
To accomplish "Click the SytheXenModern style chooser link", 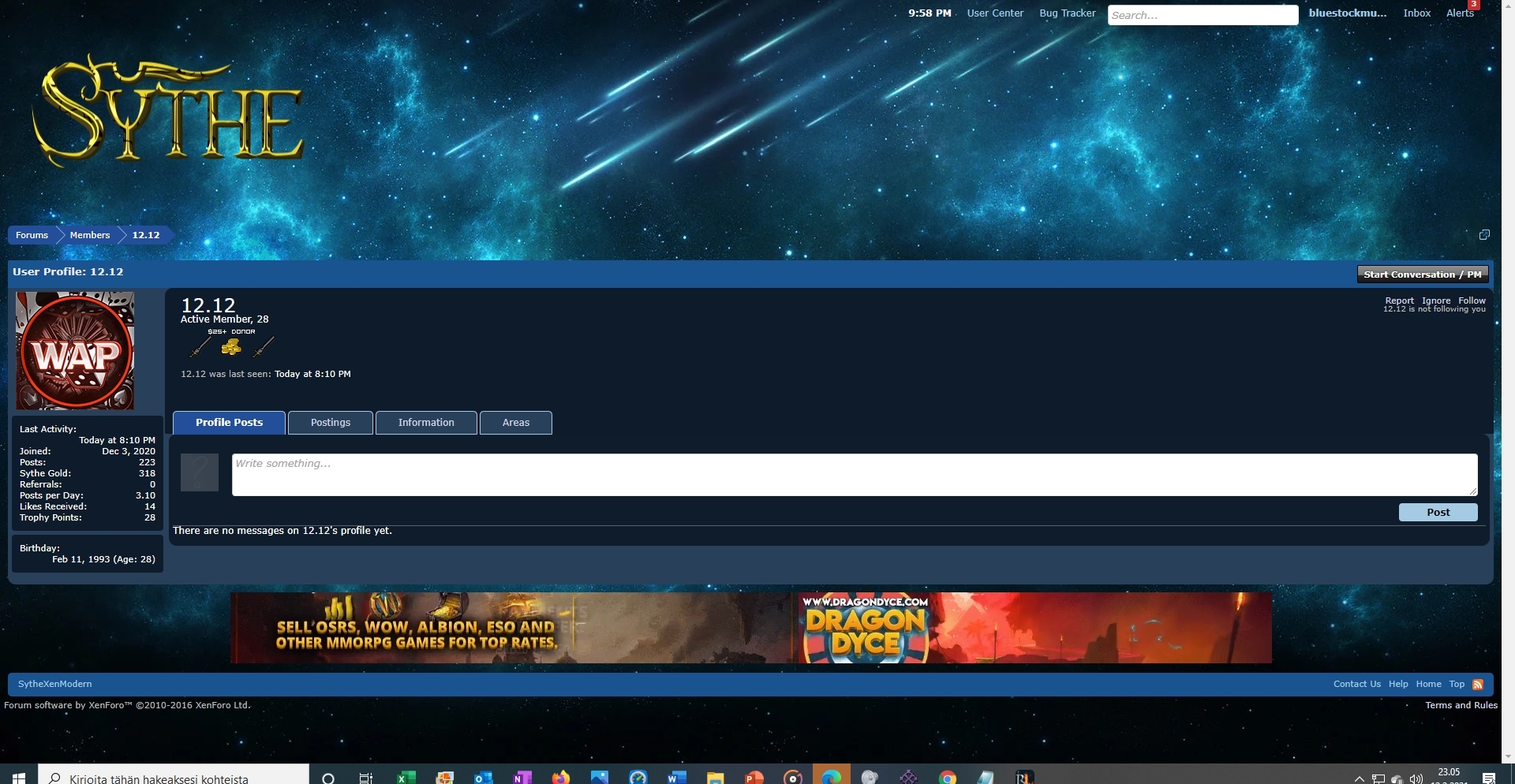I will (x=55, y=685).
